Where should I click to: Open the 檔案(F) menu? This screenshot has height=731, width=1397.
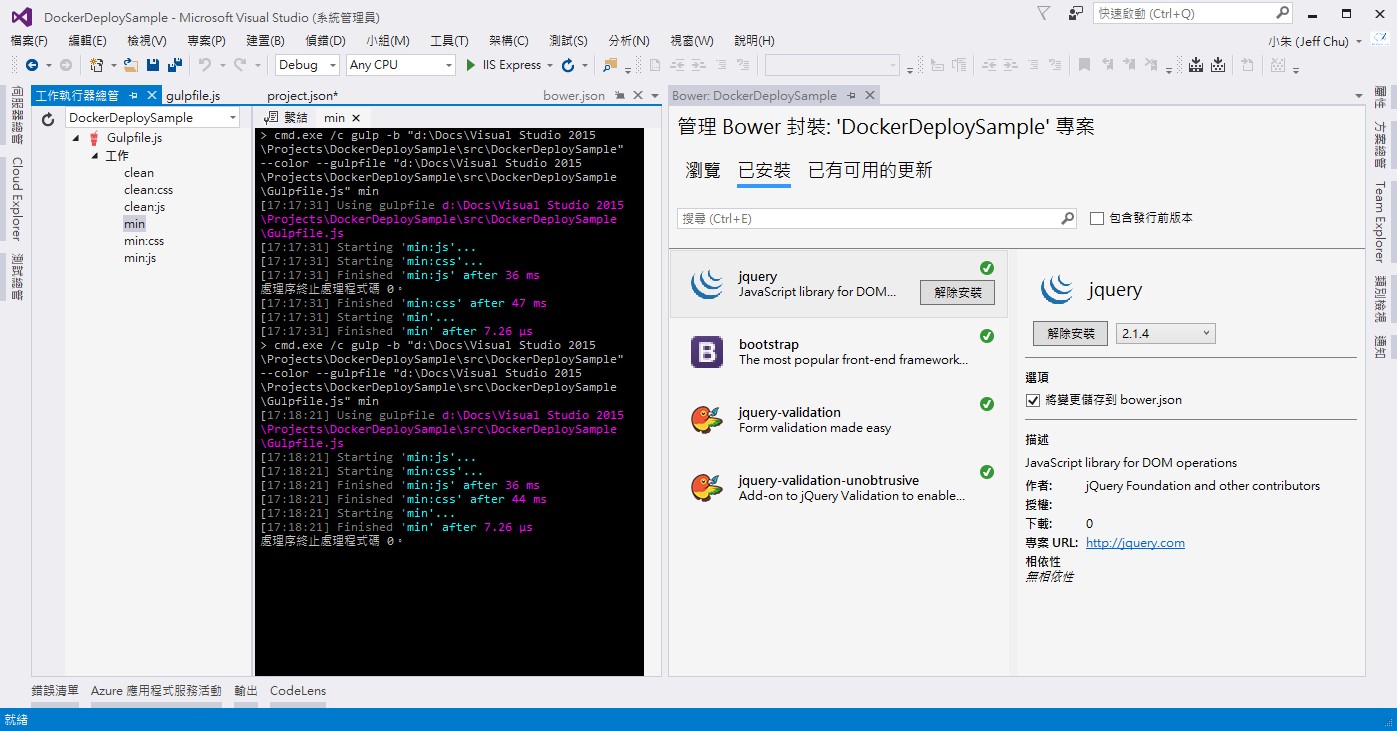tap(29, 41)
